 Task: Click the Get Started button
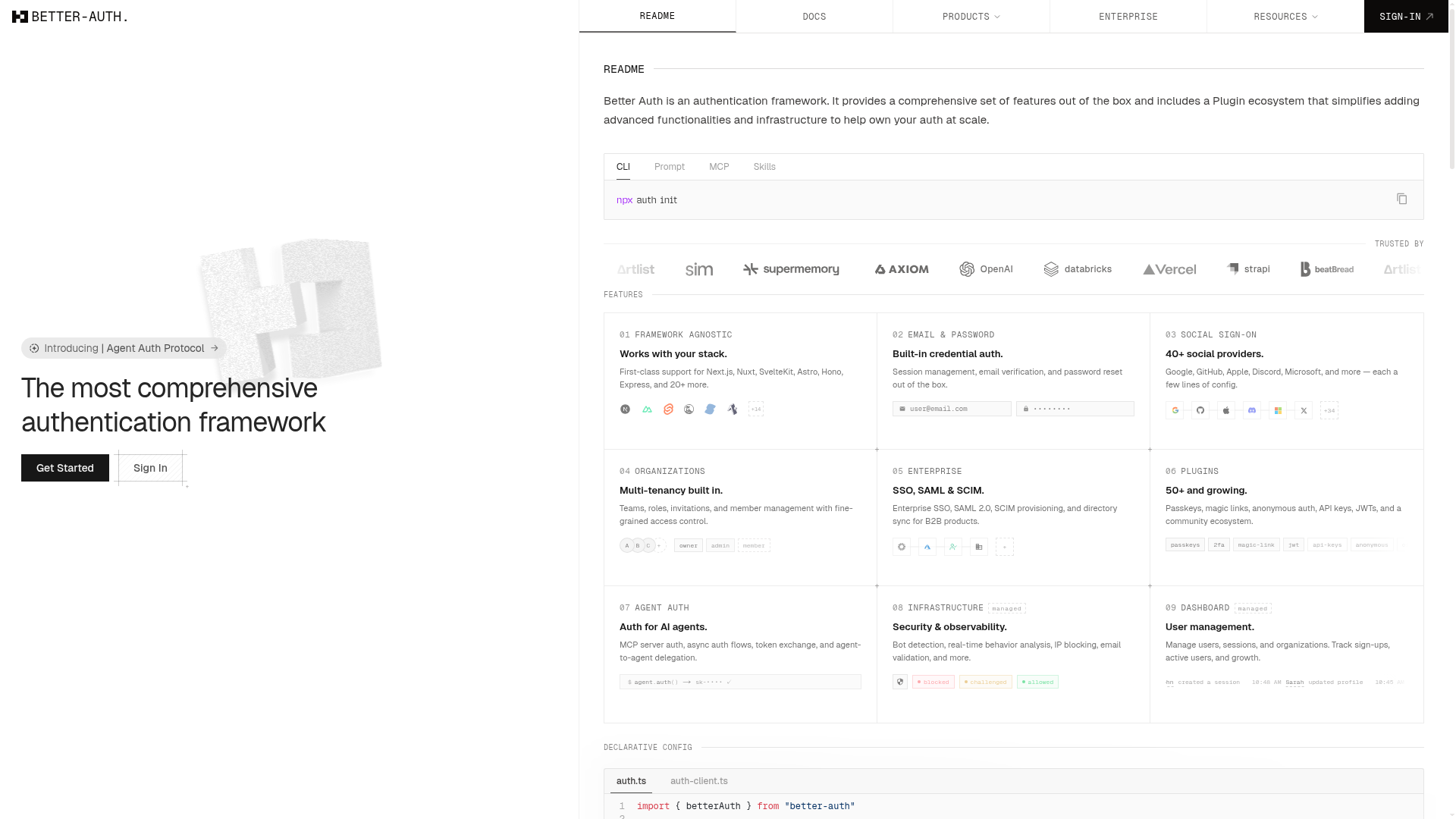tap(65, 468)
